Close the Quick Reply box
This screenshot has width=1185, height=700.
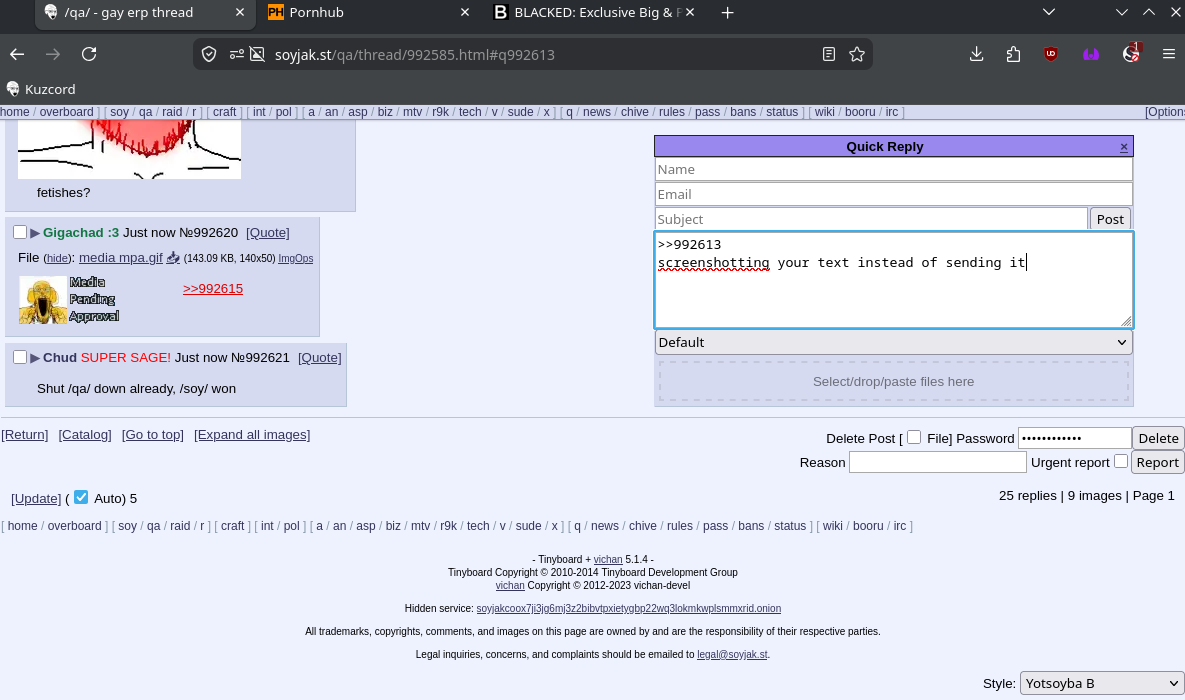(1124, 147)
